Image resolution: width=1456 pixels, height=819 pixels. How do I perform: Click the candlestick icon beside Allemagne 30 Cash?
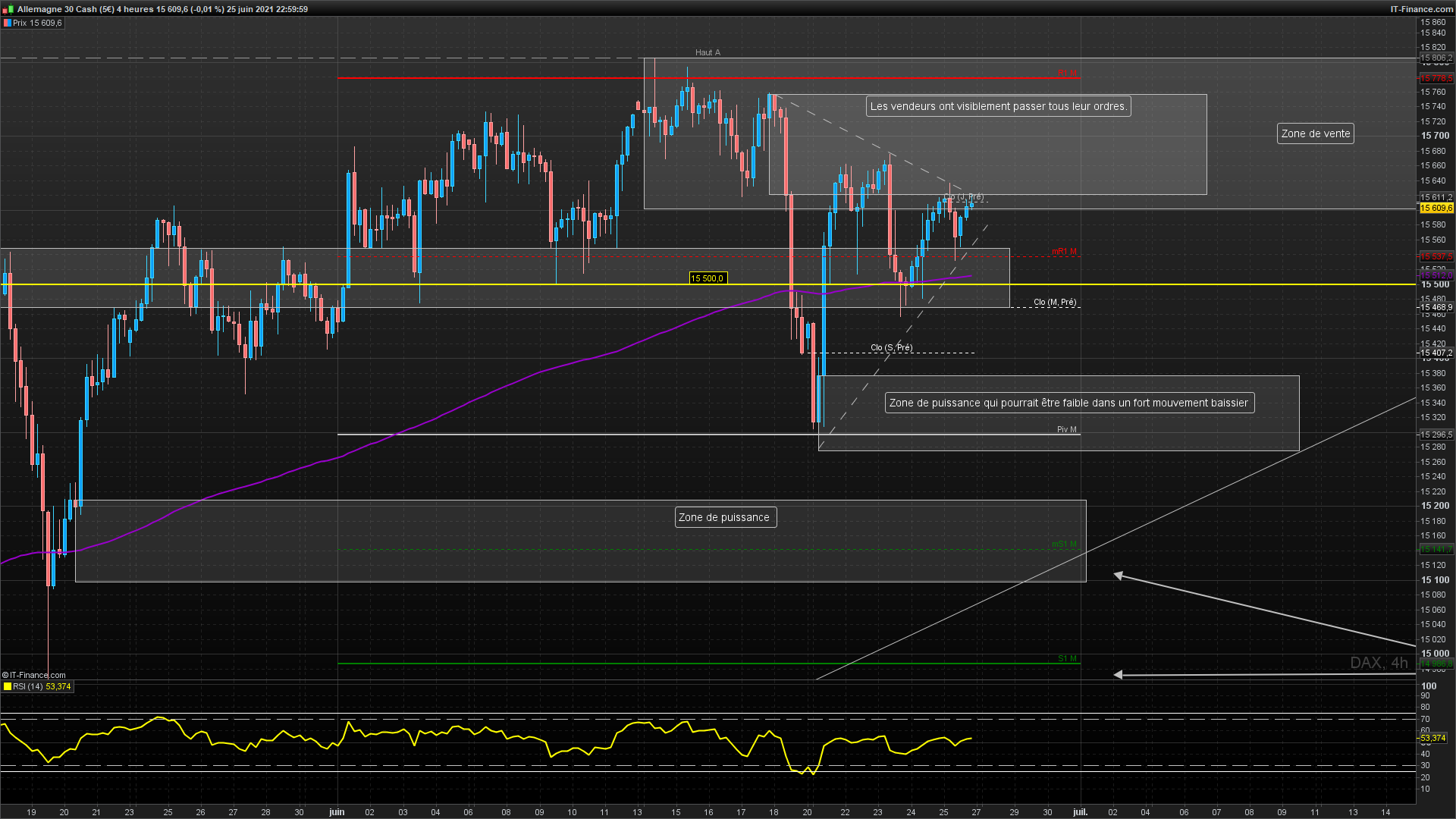(x=8, y=9)
